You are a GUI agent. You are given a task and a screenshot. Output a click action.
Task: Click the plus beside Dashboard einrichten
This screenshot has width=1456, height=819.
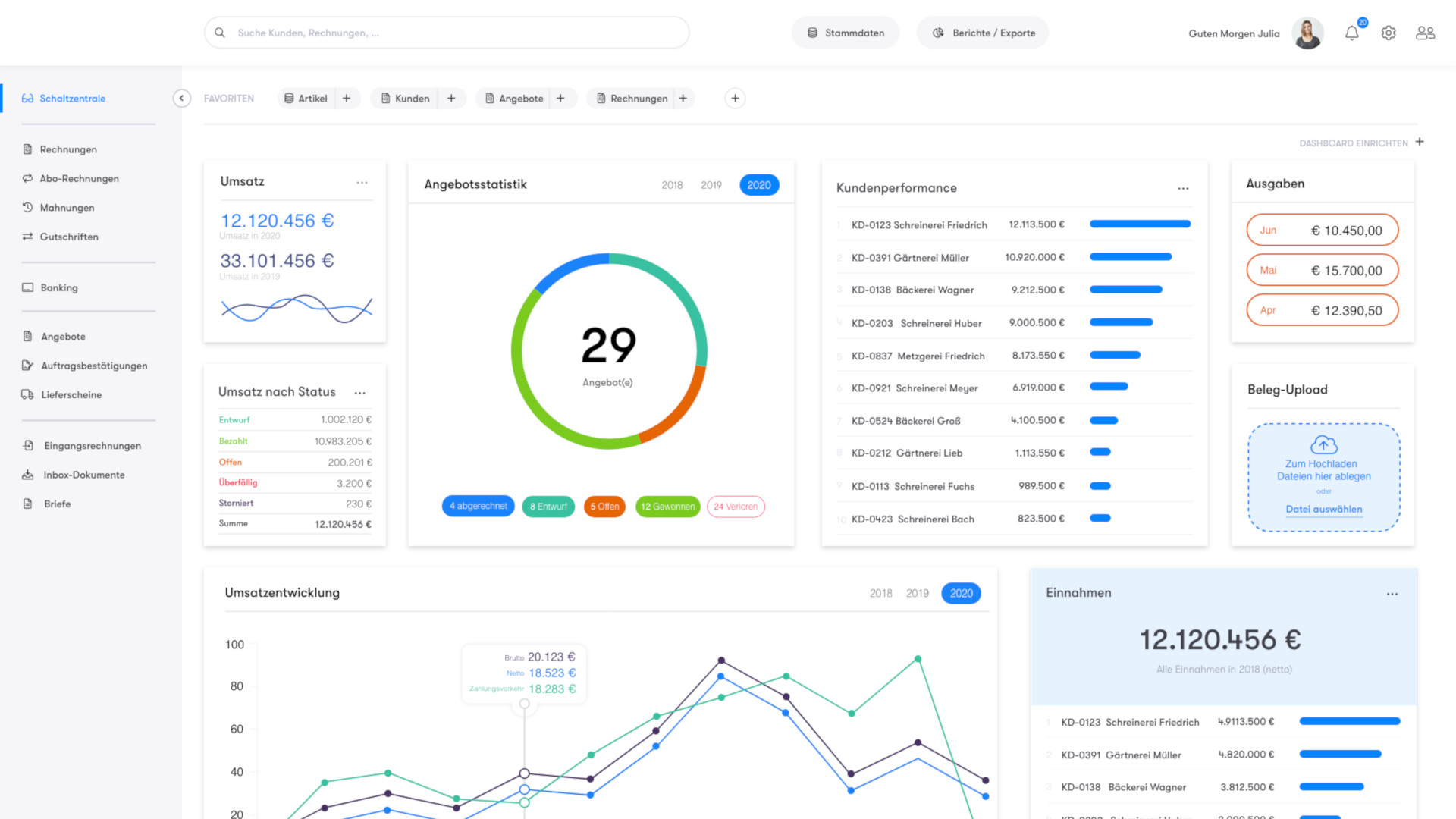pos(1420,142)
